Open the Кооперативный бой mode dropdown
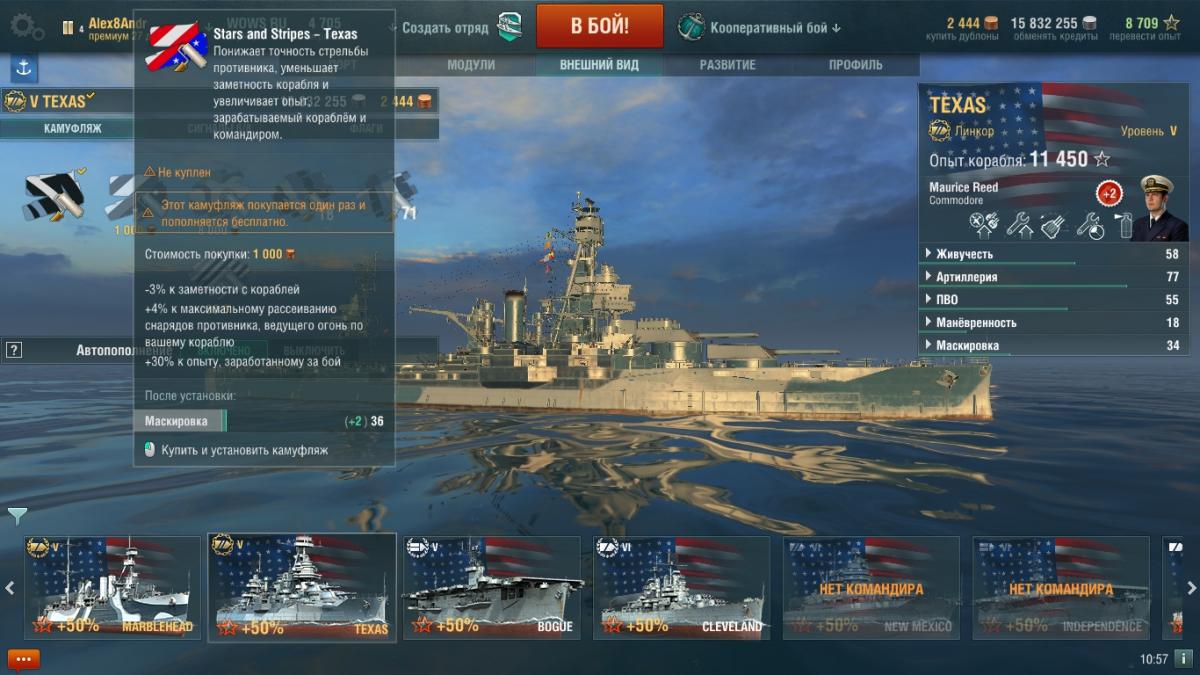The image size is (1200, 675). pos(760,28)
